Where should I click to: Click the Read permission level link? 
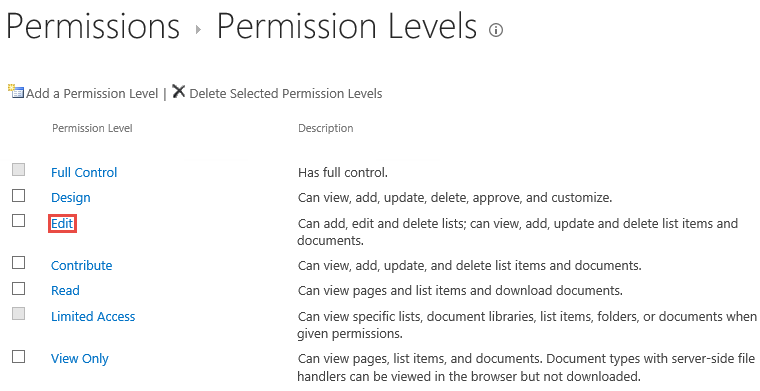pos(65,291)
